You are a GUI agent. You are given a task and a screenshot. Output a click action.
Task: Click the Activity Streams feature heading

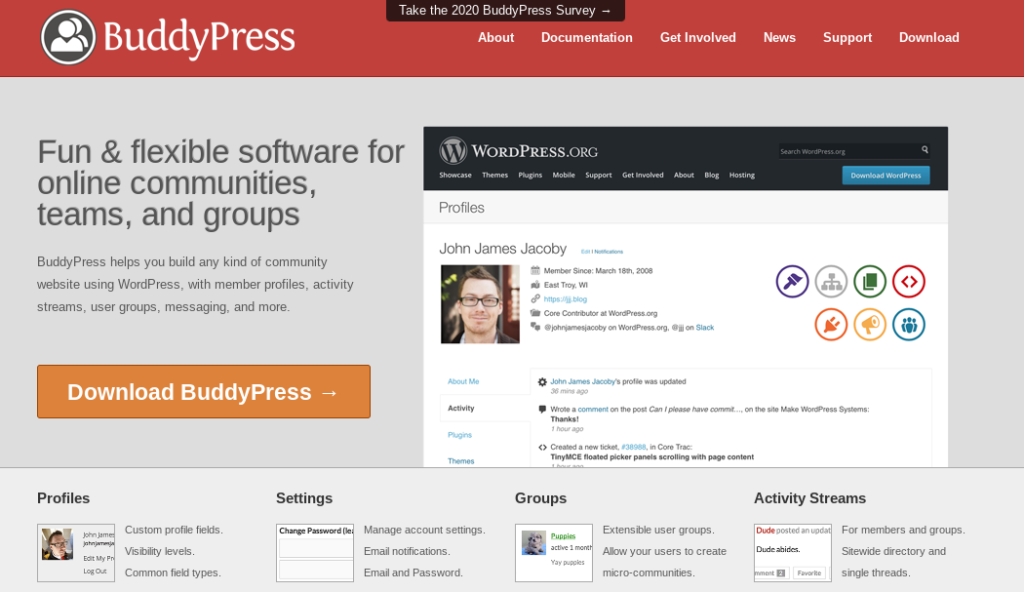click(x=810, y=498)
